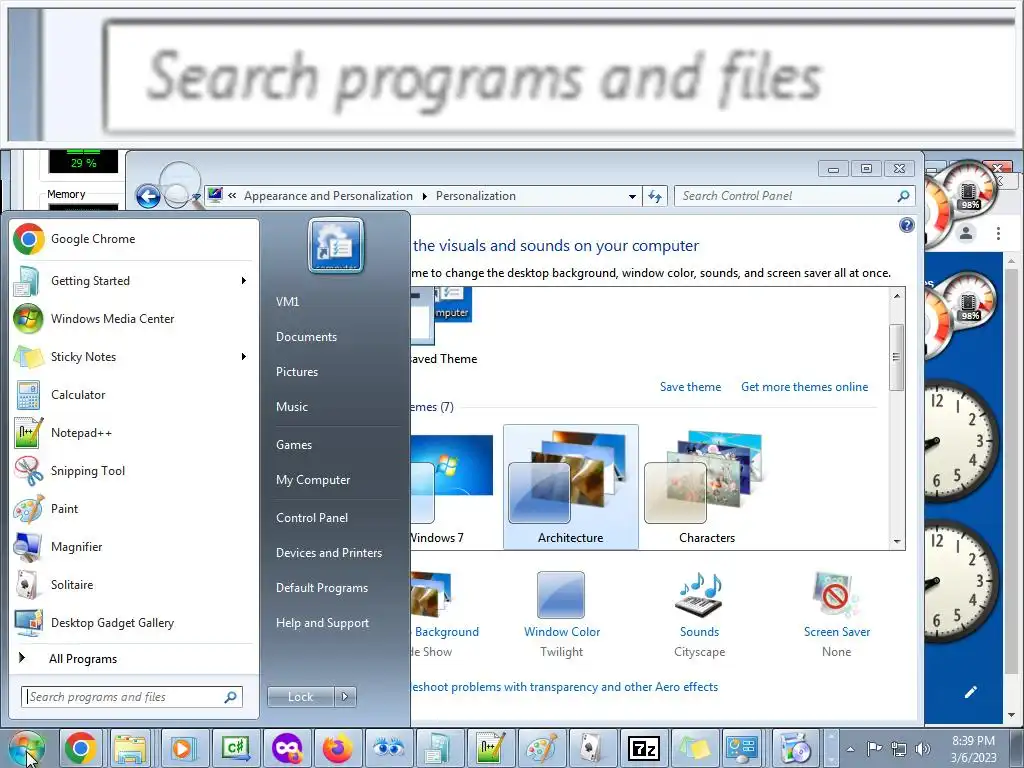Click the Action Center flag tray icon
The height and width of the screenshot is (768, 1024).
[874, 748]
